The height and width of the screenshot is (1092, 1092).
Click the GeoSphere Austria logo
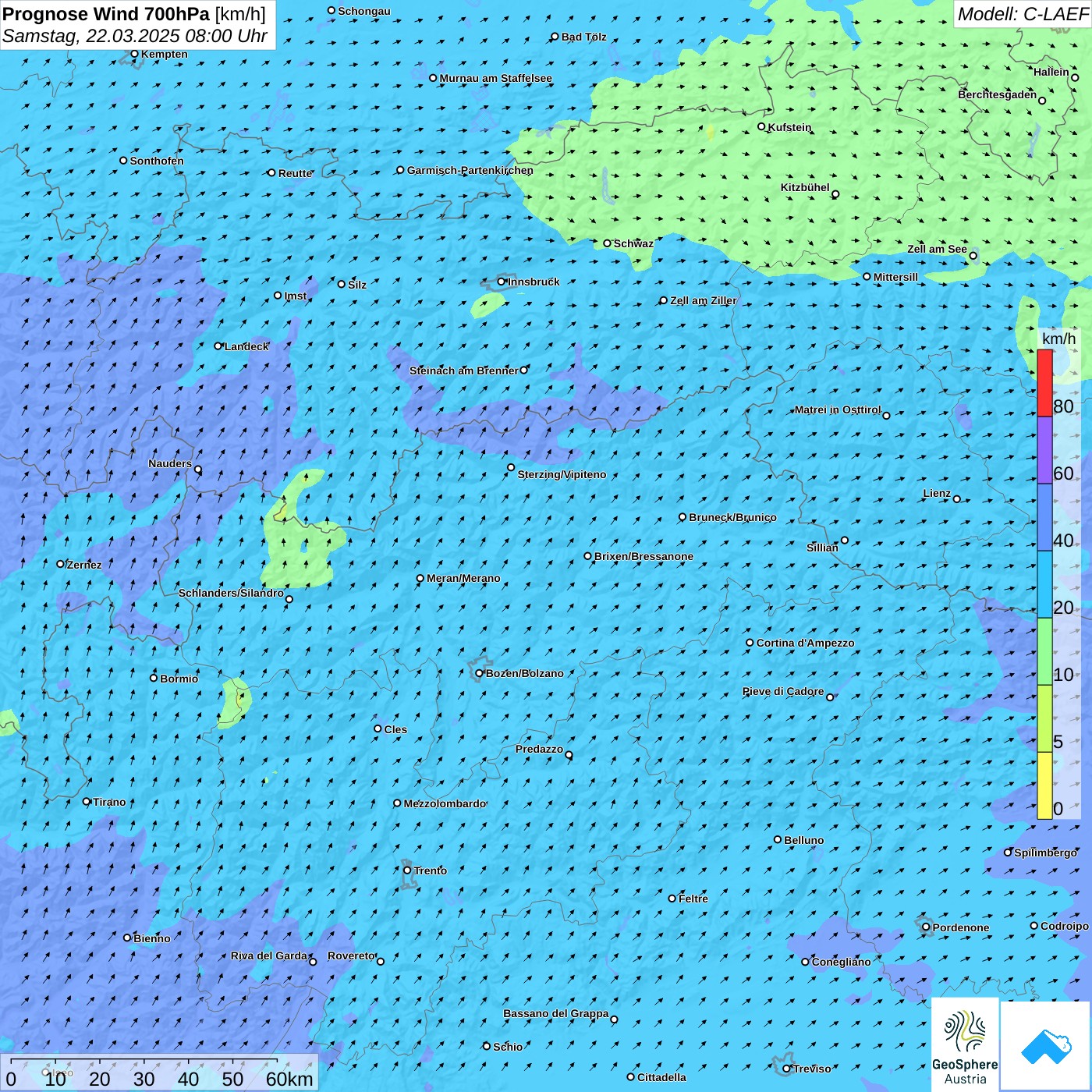pos(965,1044)
